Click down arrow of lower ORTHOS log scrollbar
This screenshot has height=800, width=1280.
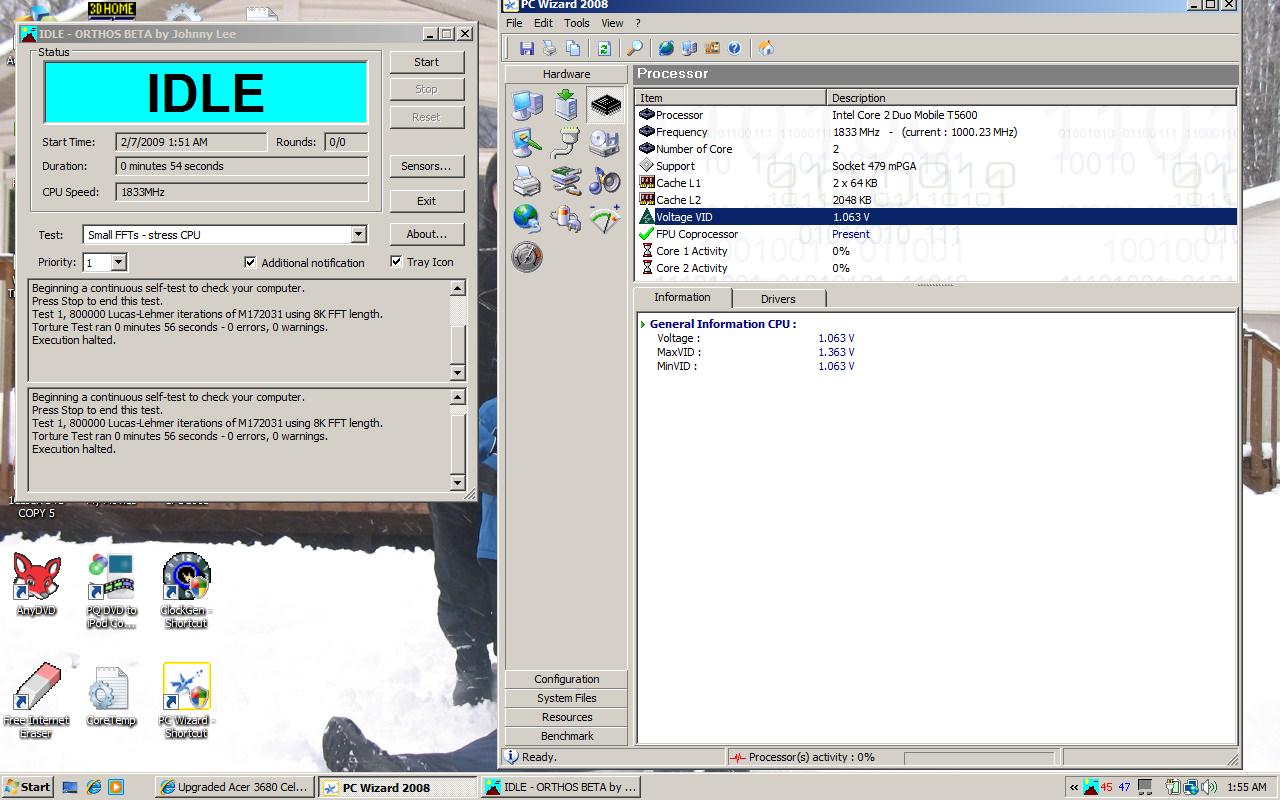(458, 483)
